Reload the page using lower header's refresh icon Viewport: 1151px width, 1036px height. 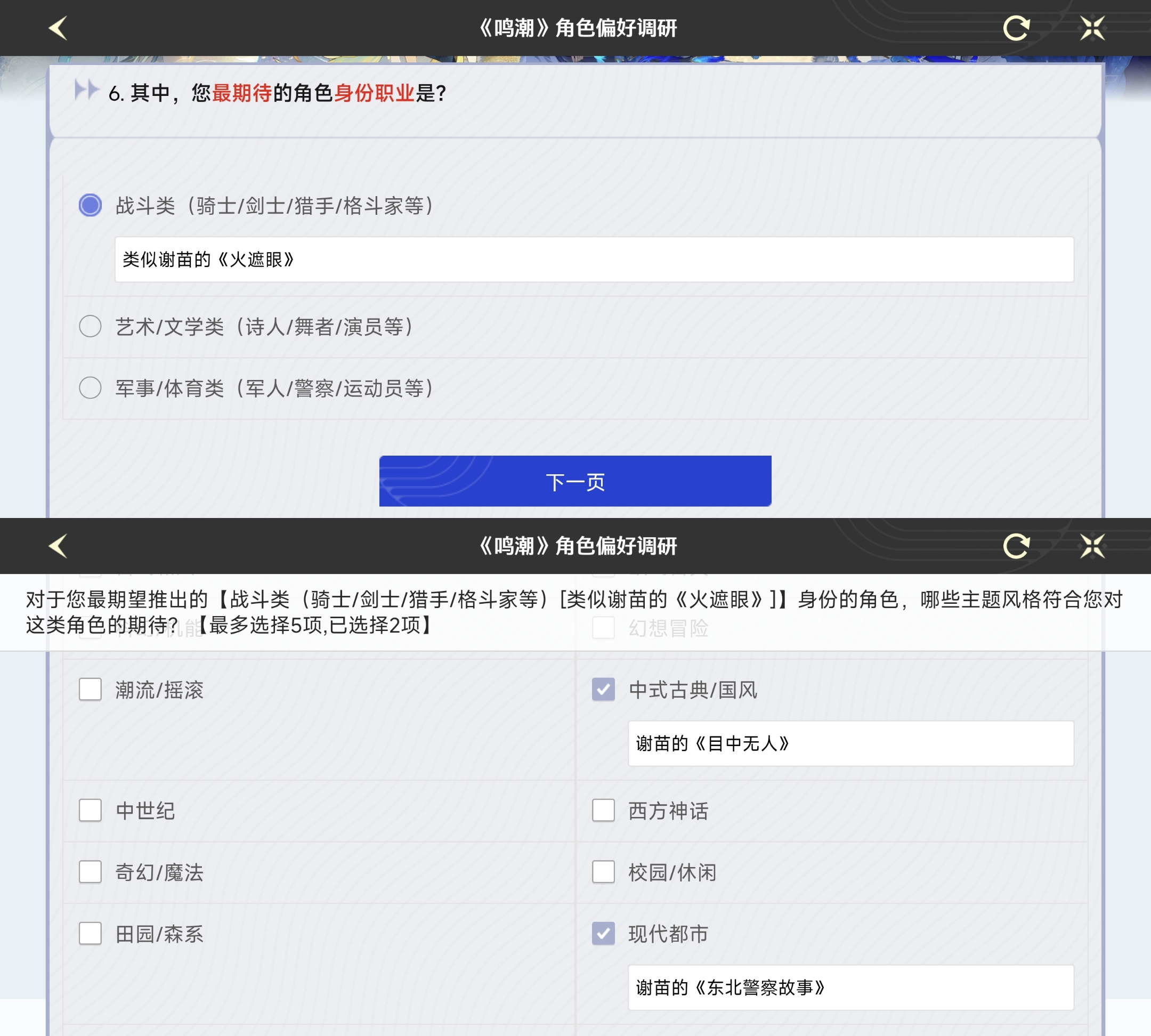(1016, 546)
